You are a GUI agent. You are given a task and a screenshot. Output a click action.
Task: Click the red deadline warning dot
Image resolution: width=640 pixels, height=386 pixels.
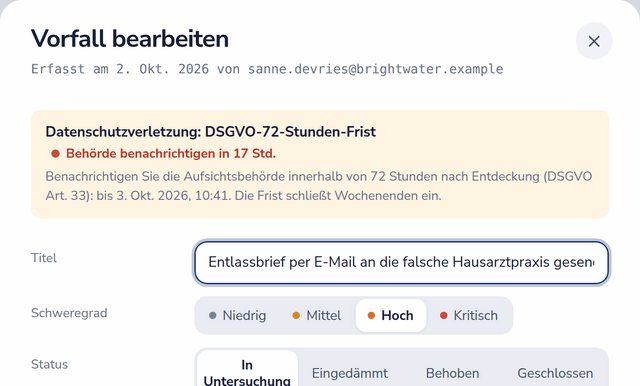point(55,154)
